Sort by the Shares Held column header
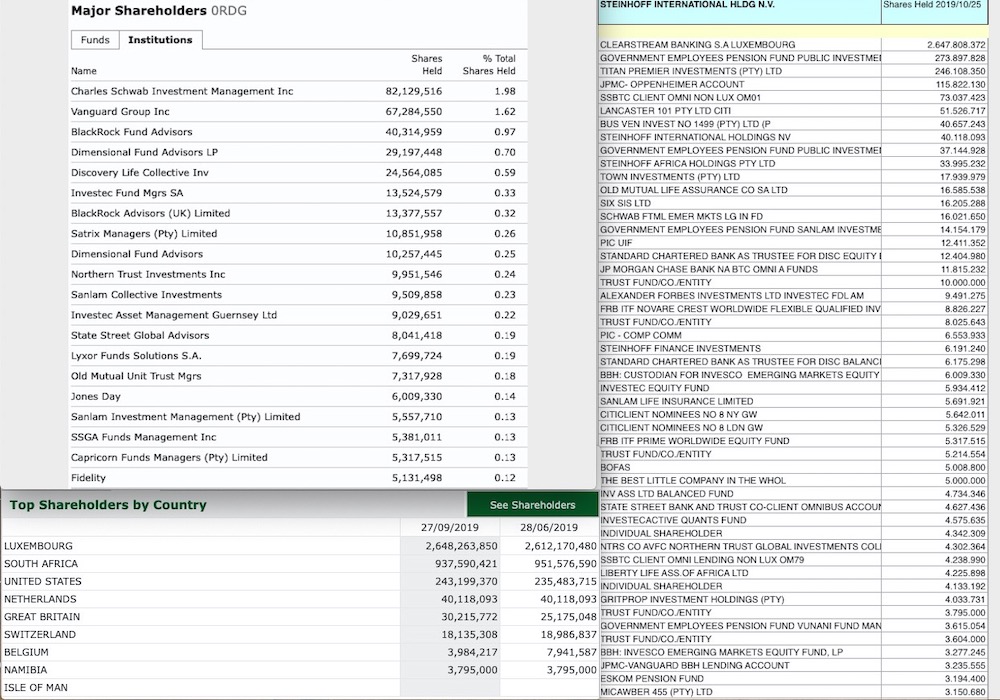The image size is (1000, 700). (427, 64)
